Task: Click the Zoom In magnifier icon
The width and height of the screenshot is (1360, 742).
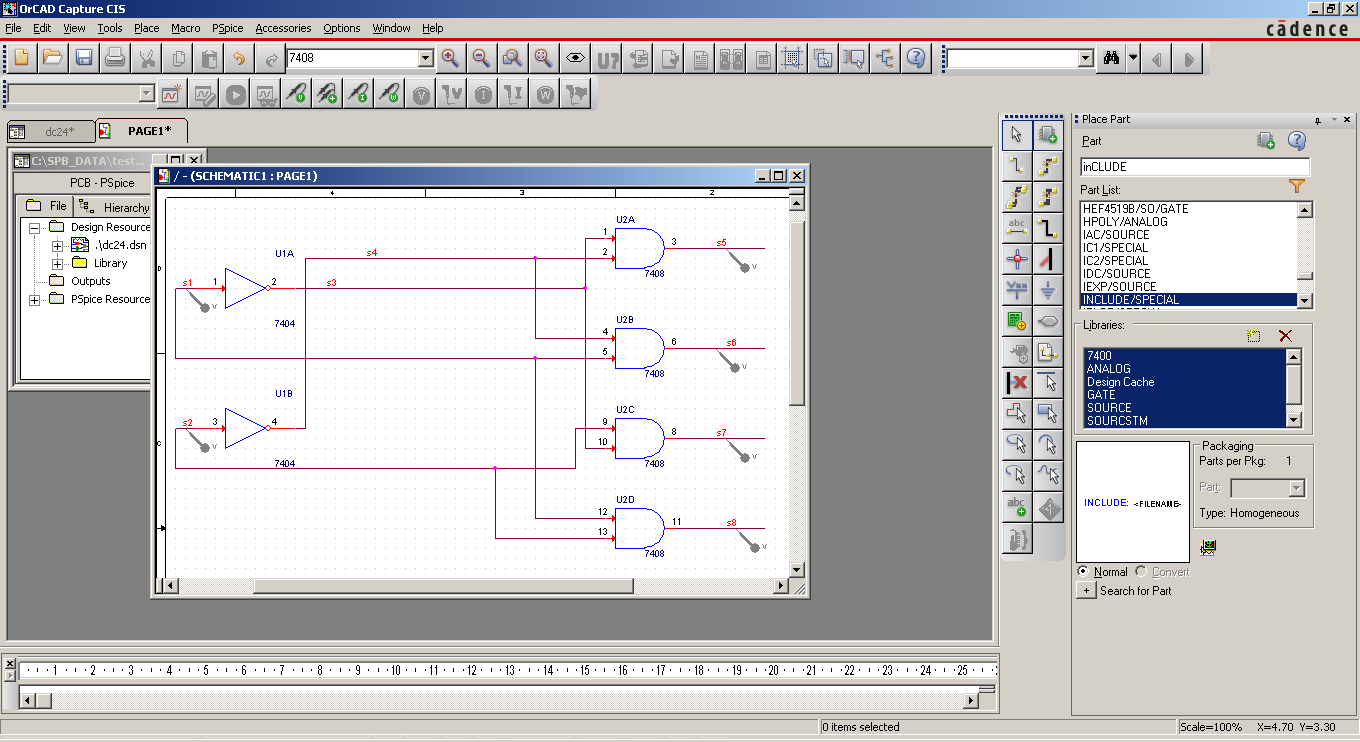Action: [450, 58]
